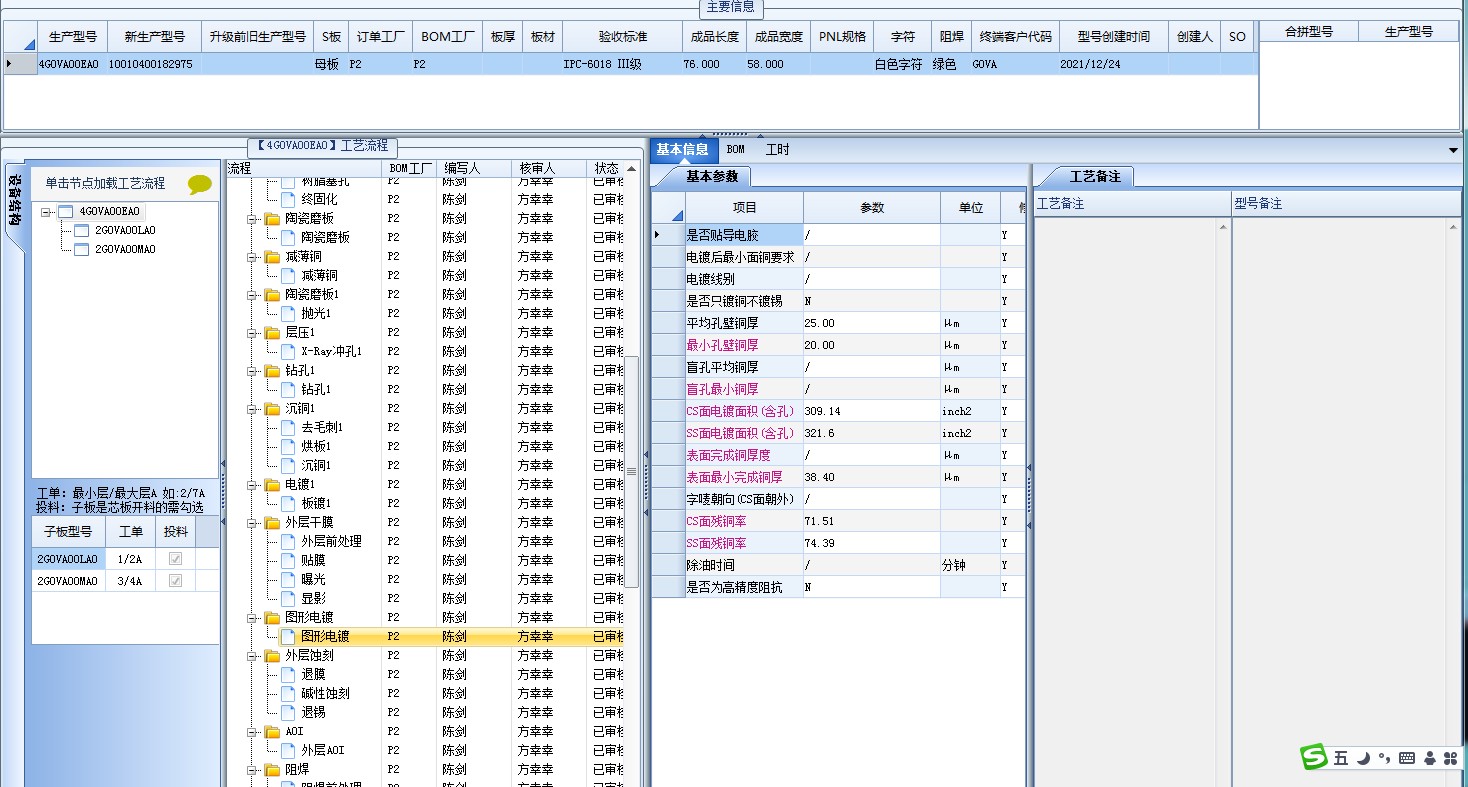The image size is (1468, 787).
Task: Switch to the BOM tab
Action: click(735, 150)
